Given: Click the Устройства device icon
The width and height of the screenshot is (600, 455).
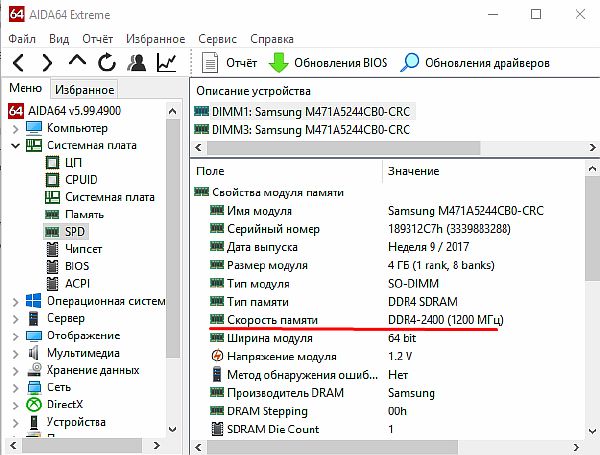Looking at the screenshot, I should [x=34, y=422].
